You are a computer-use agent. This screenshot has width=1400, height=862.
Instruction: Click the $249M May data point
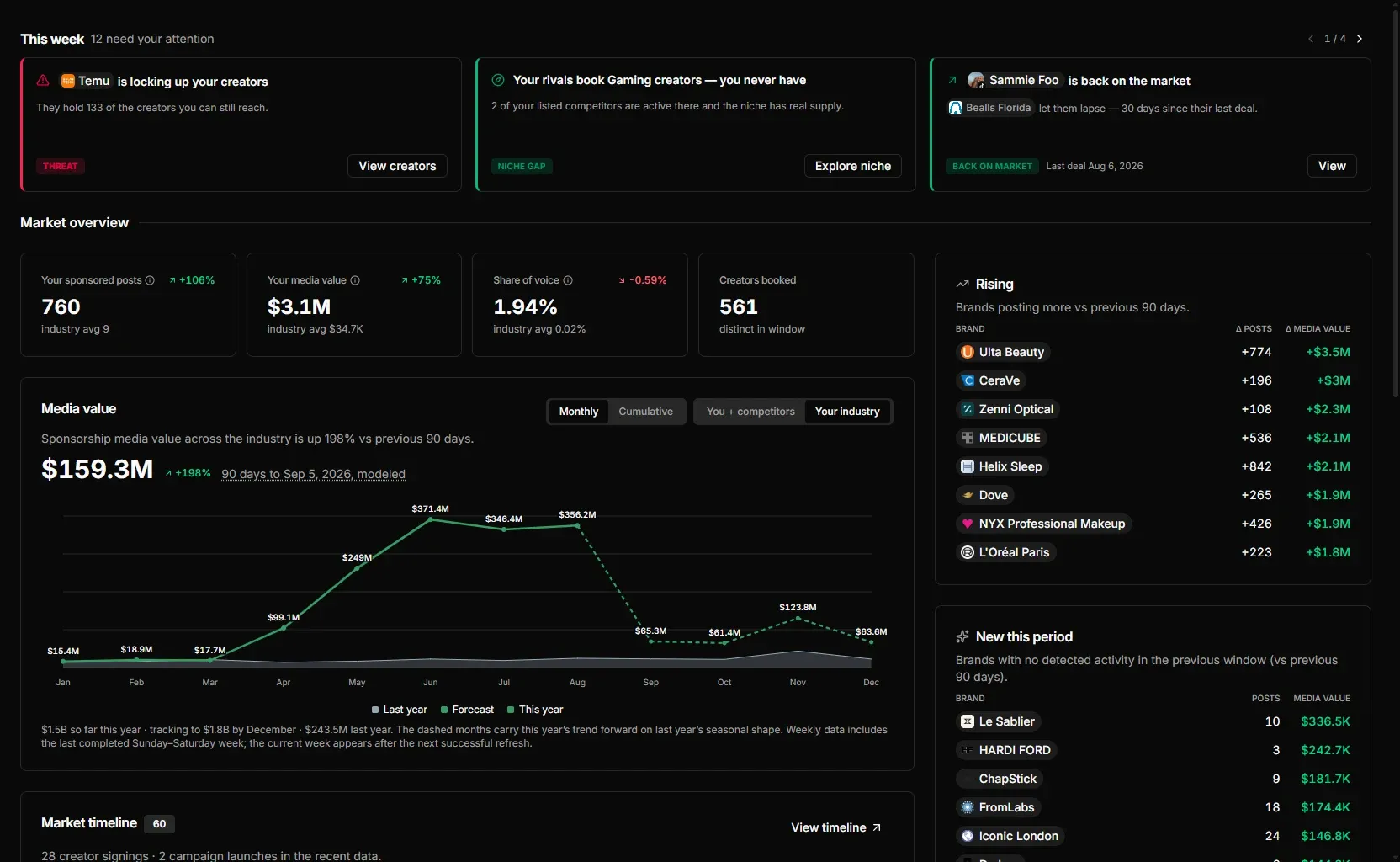click(x=357, y=568)
